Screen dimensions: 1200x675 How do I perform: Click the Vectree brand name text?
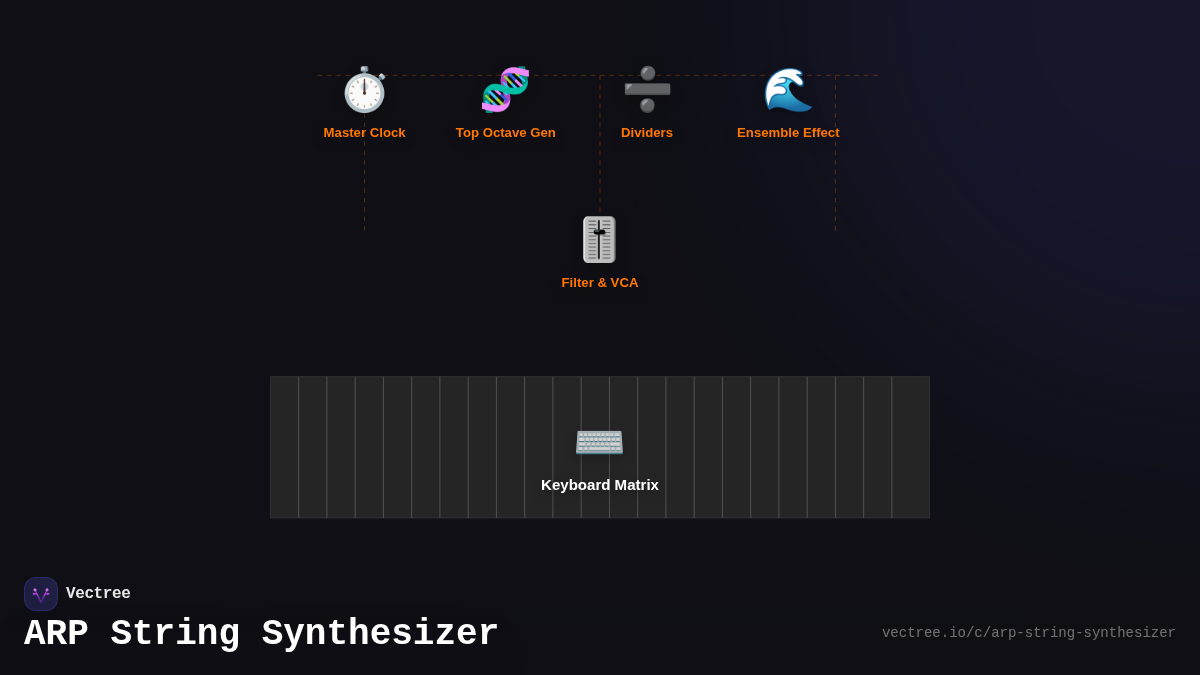click(98, 593)
